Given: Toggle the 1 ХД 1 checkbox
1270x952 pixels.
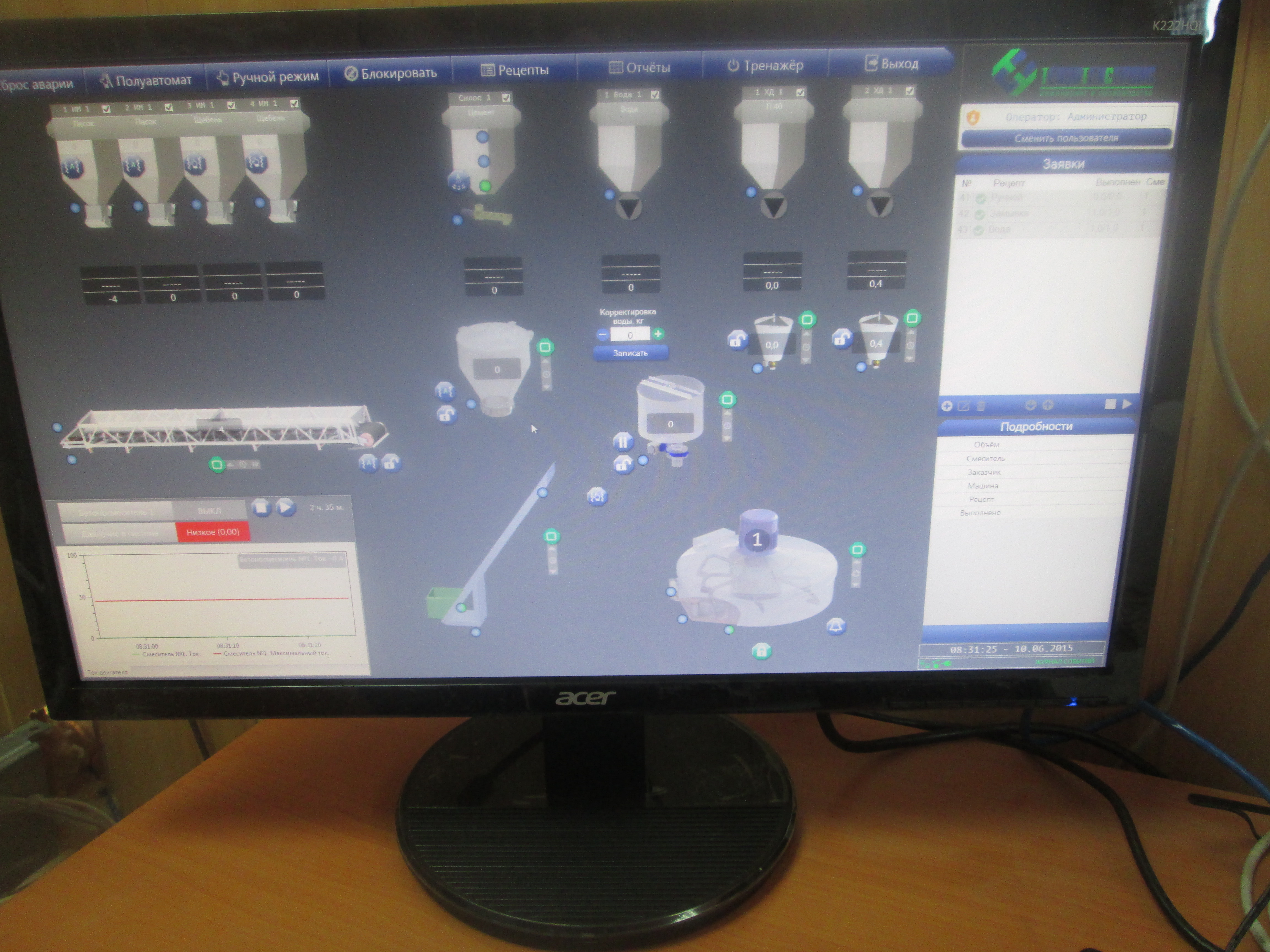Looking at the screenshot, I should coord(800,92).
